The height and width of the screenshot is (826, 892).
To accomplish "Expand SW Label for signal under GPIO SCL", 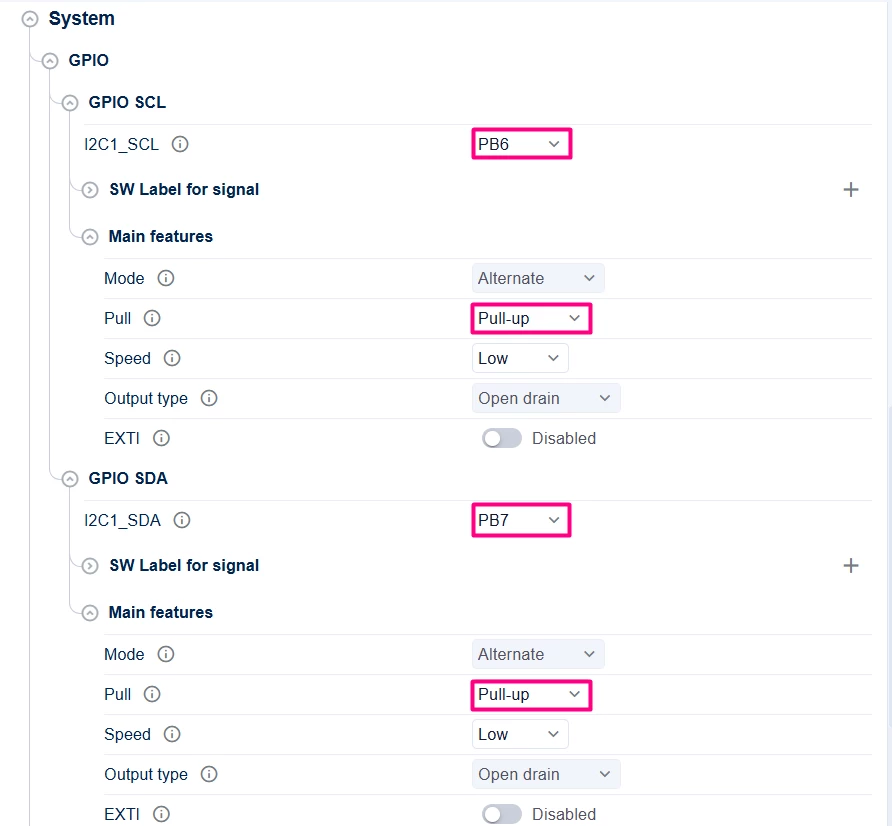I will click(90, 190).
